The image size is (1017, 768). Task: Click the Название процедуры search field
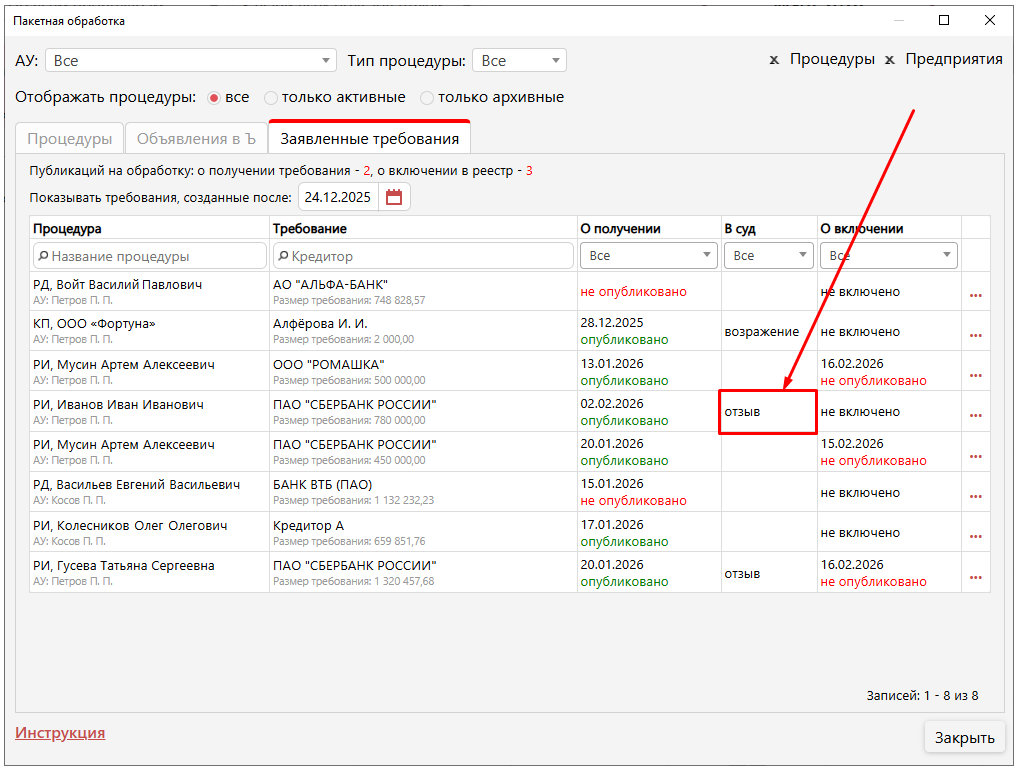pyautogui.click(x=150, y=256)
